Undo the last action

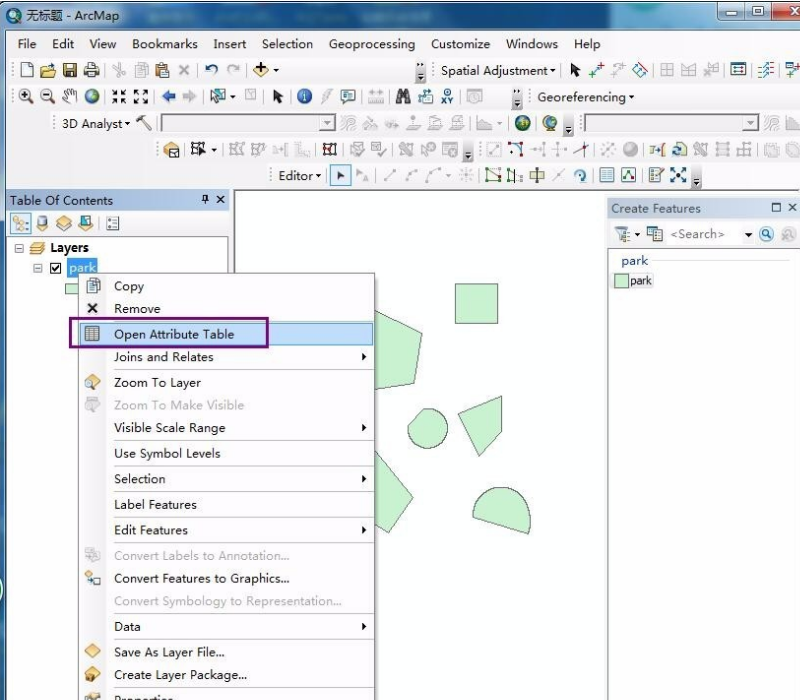coord(211,69)
